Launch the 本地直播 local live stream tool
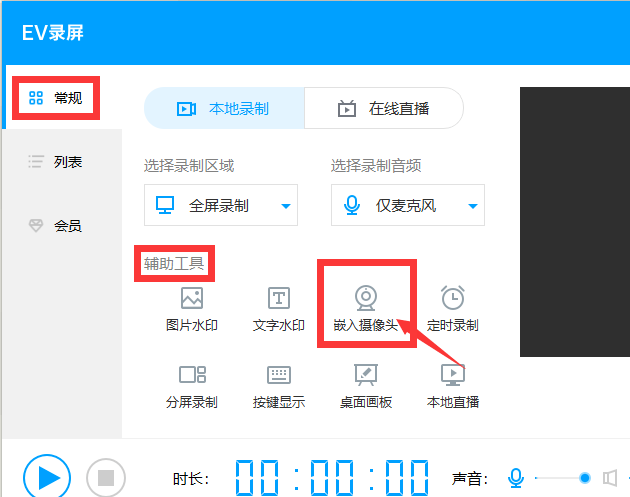Image resolution: width=630 pixels, height=497 pixels. pos(453,387)
